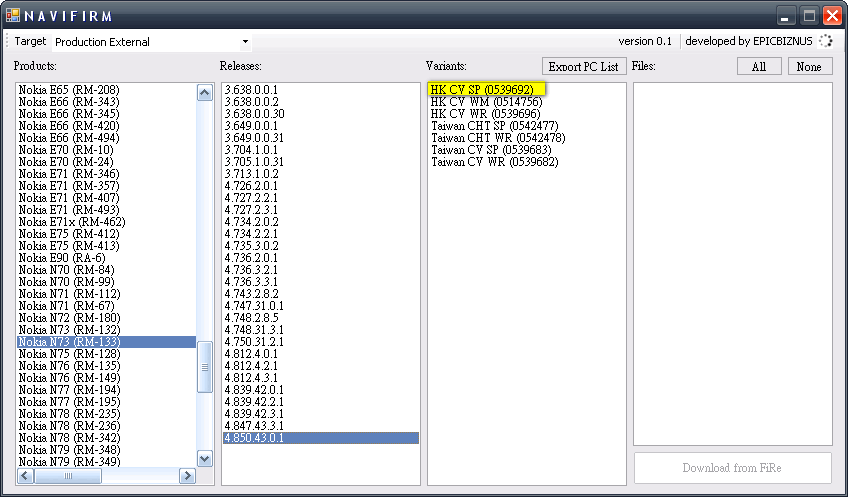Select Nokia N77 (RM-194)
This screenshot has height=497, width=848.
[x=69, y=390]
